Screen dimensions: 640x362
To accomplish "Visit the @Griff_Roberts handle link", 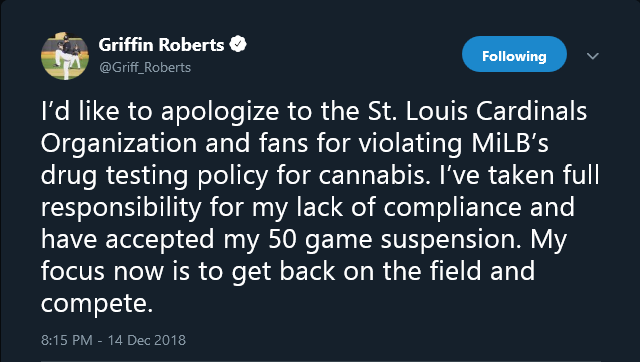I will coord(145,67).
